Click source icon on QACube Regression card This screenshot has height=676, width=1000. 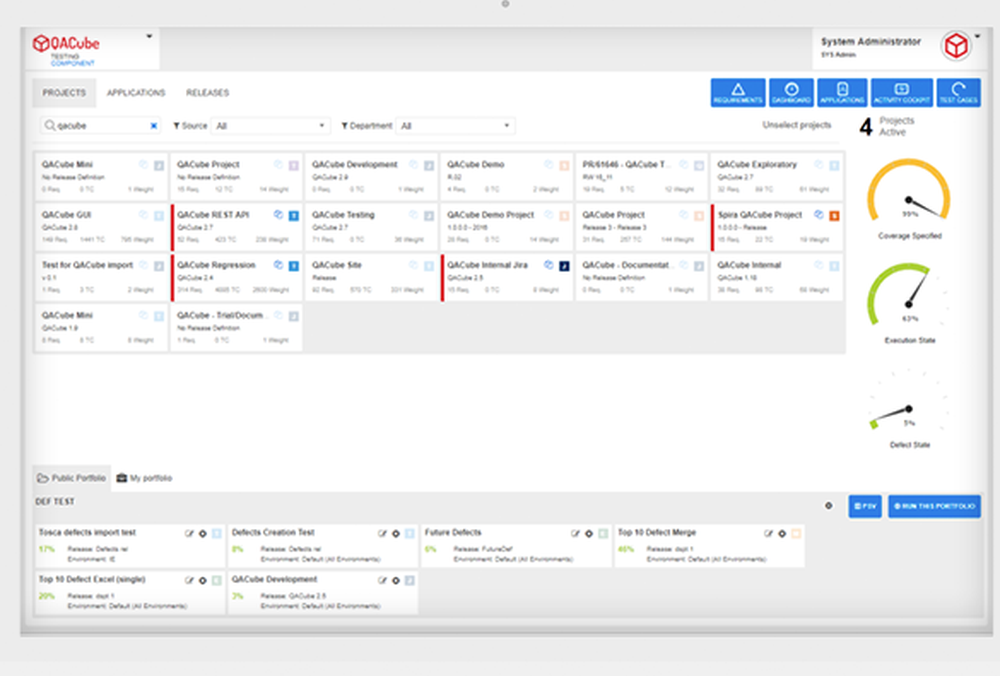coord(293,266)
